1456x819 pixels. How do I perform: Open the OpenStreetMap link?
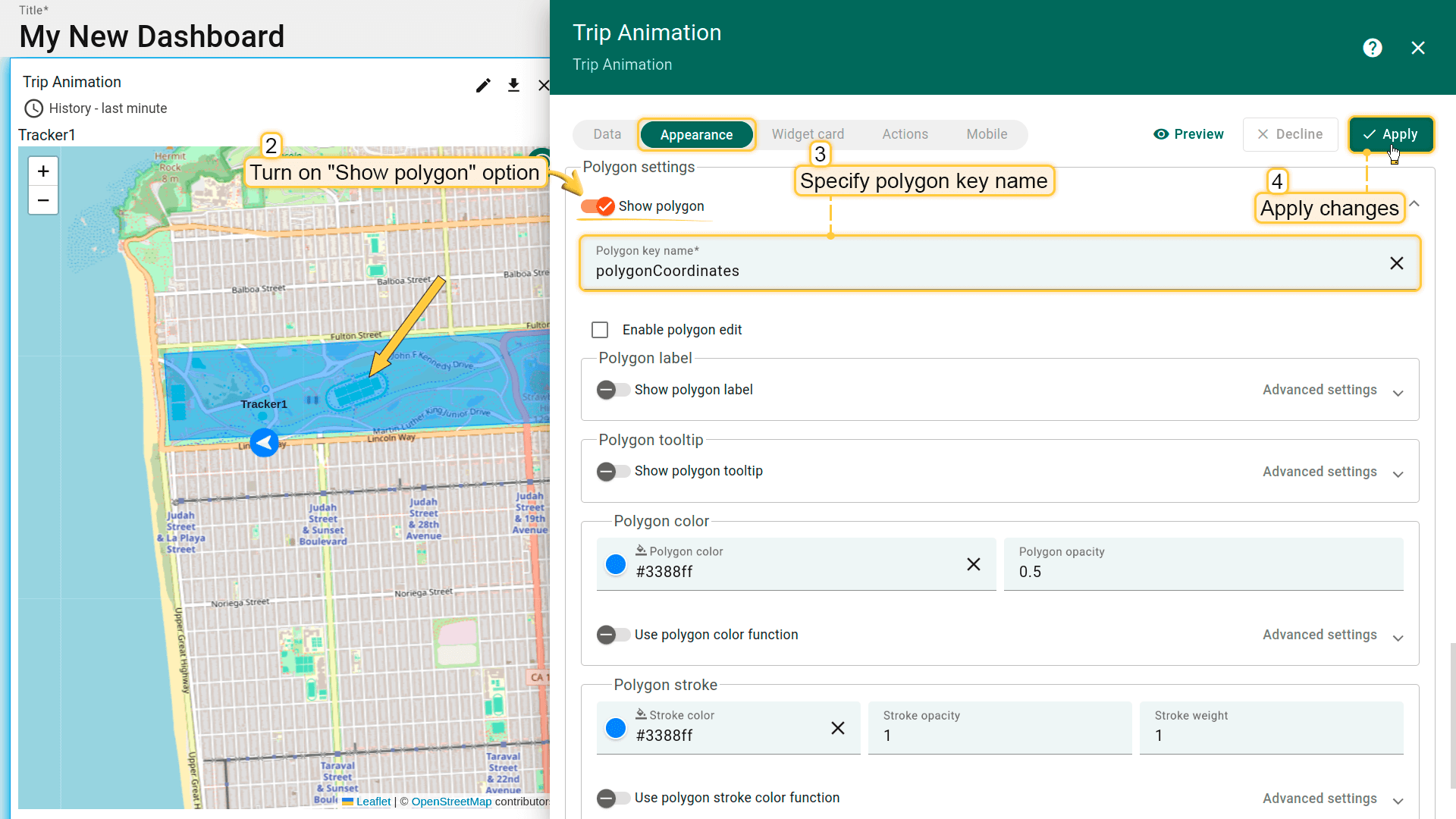click(451, 802)
